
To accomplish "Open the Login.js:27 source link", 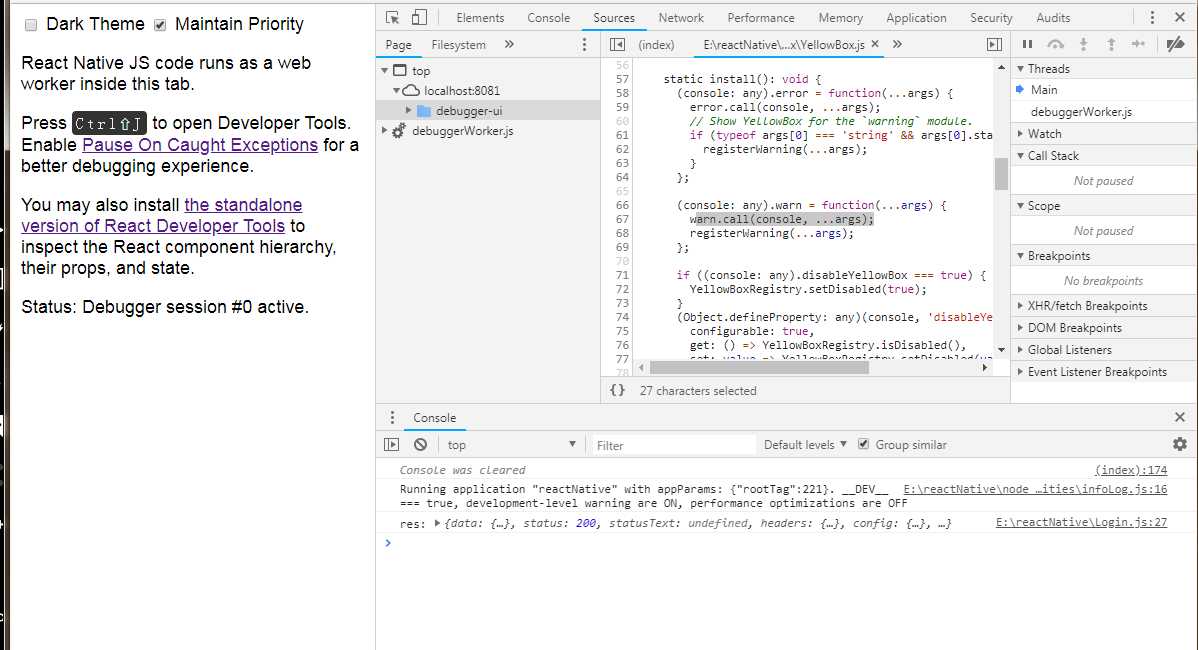I will point(1081,522).
